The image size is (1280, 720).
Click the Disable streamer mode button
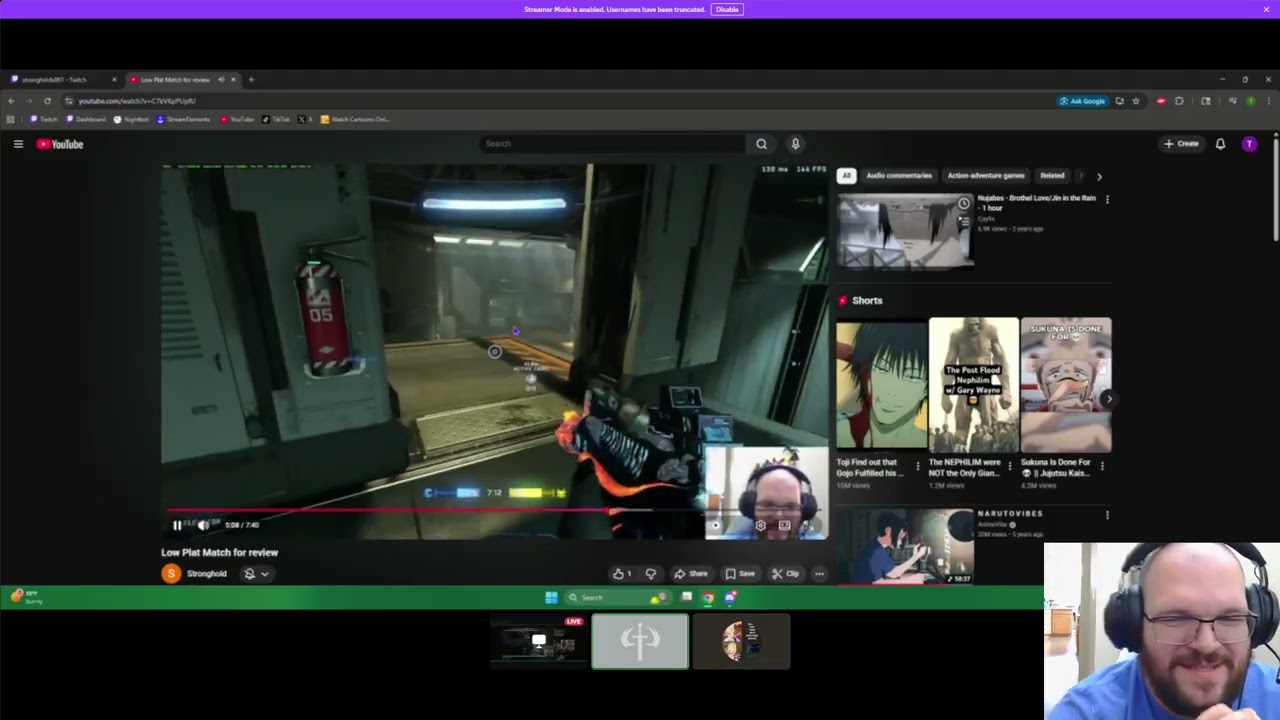pyautogui.click(x=727, y=9)
